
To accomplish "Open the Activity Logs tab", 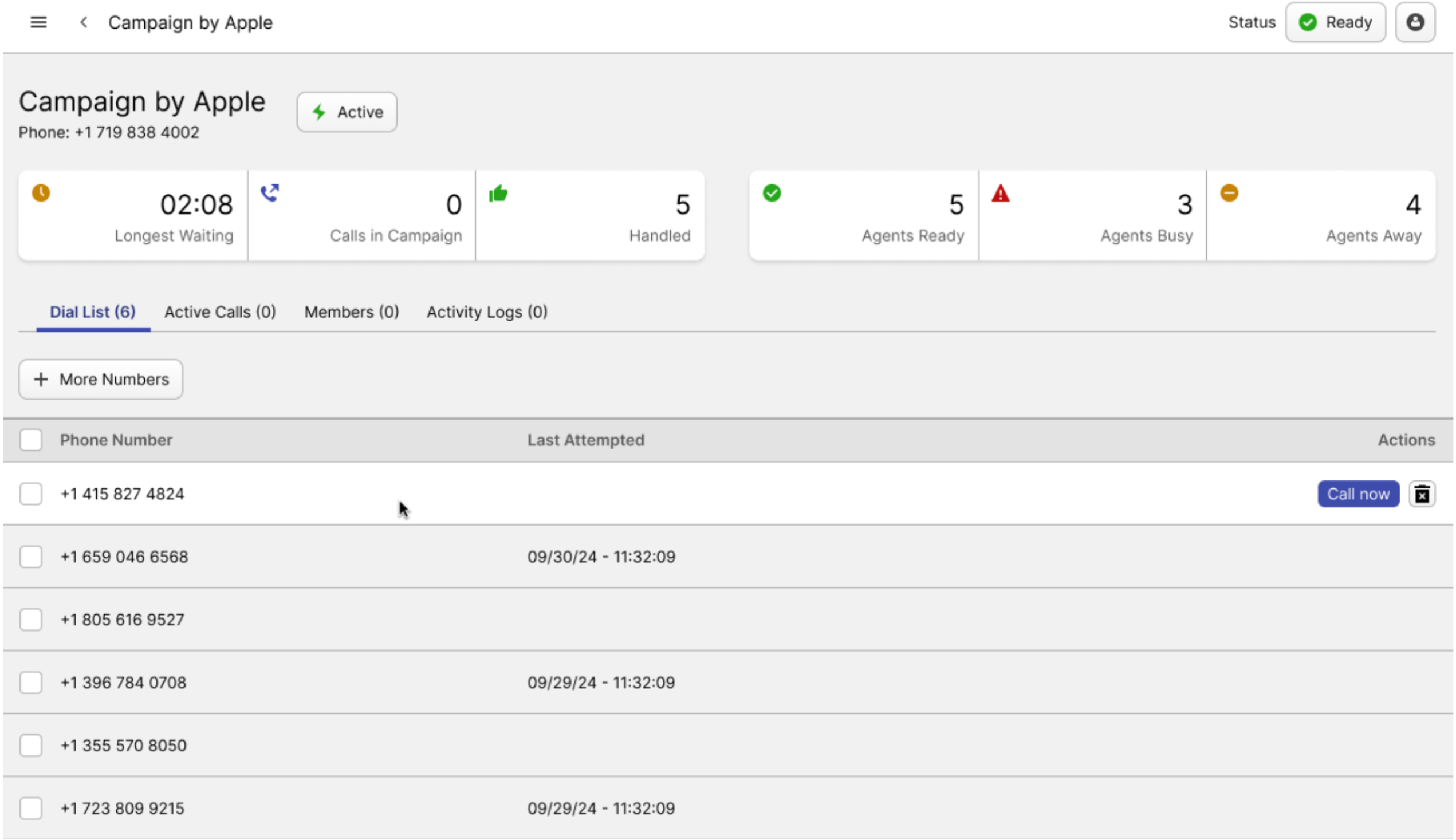I will (486, 312).
